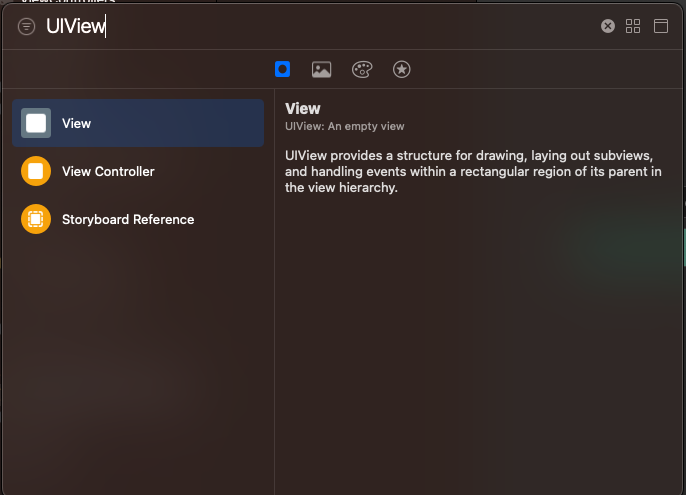Image resolution: width=686 pixels, height=495 pixels.
Task: Choose the Storyboard Reference label
Action: pos(128,219)
